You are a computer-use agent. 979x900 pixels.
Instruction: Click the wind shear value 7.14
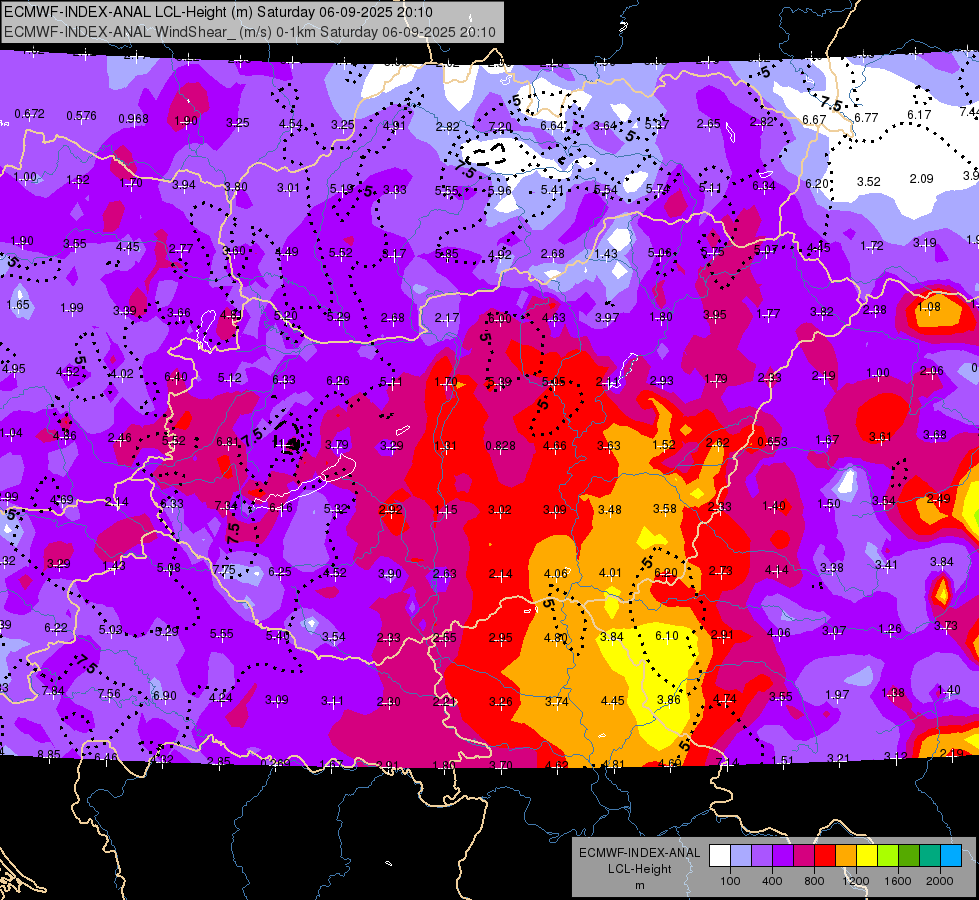[727, 762]
